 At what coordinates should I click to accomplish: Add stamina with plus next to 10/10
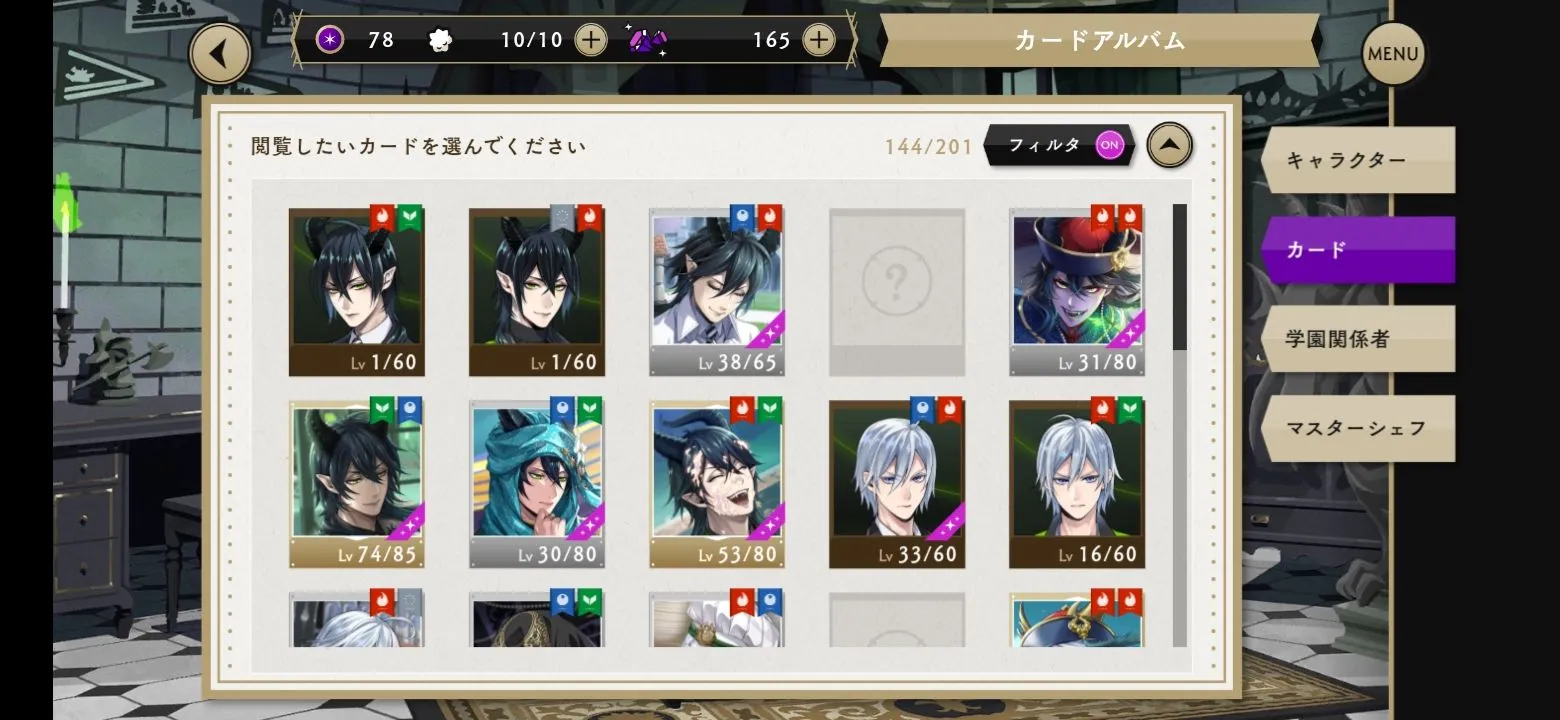pyautogui.click(x=591, y=40)
